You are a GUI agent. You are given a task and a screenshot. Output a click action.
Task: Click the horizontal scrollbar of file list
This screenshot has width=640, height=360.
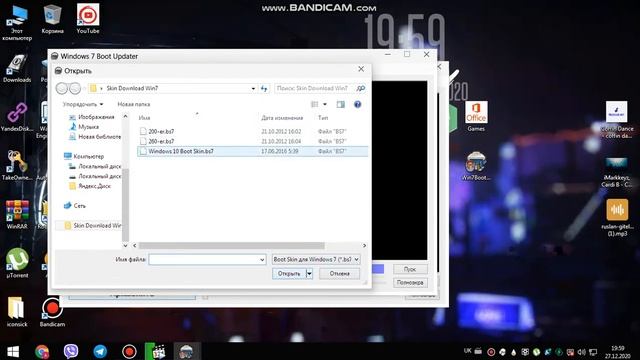(231, 246)
